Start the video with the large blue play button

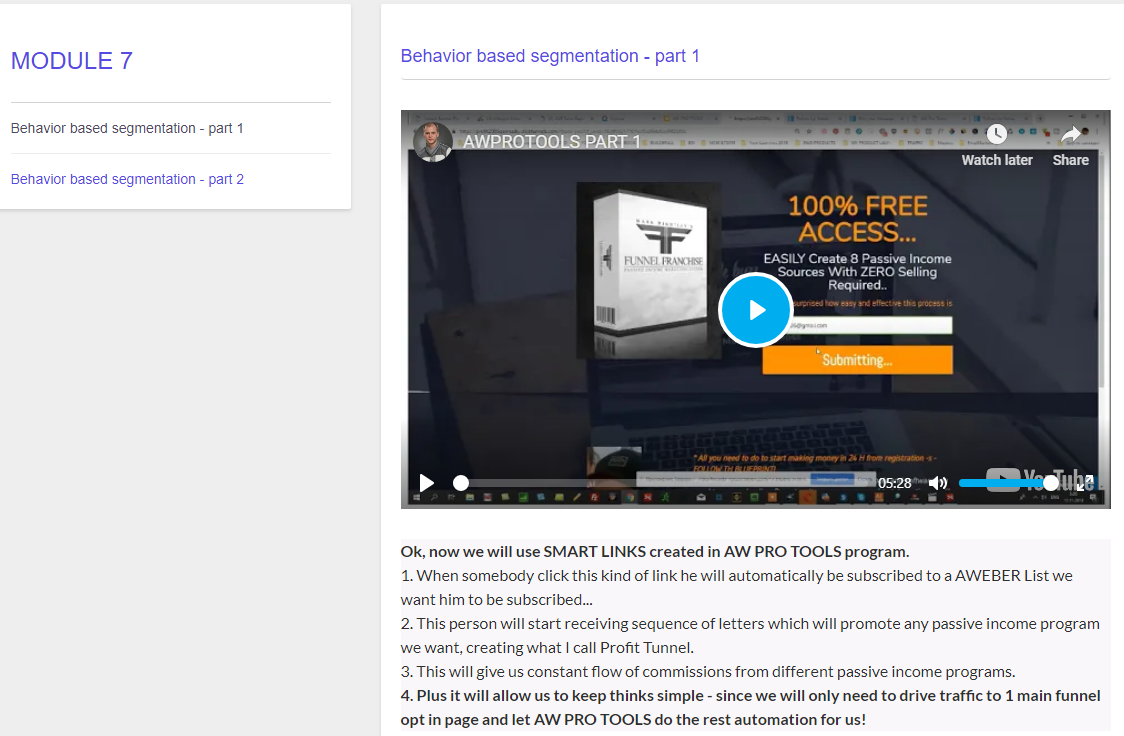pyautogui.click(x=756, y=310)
